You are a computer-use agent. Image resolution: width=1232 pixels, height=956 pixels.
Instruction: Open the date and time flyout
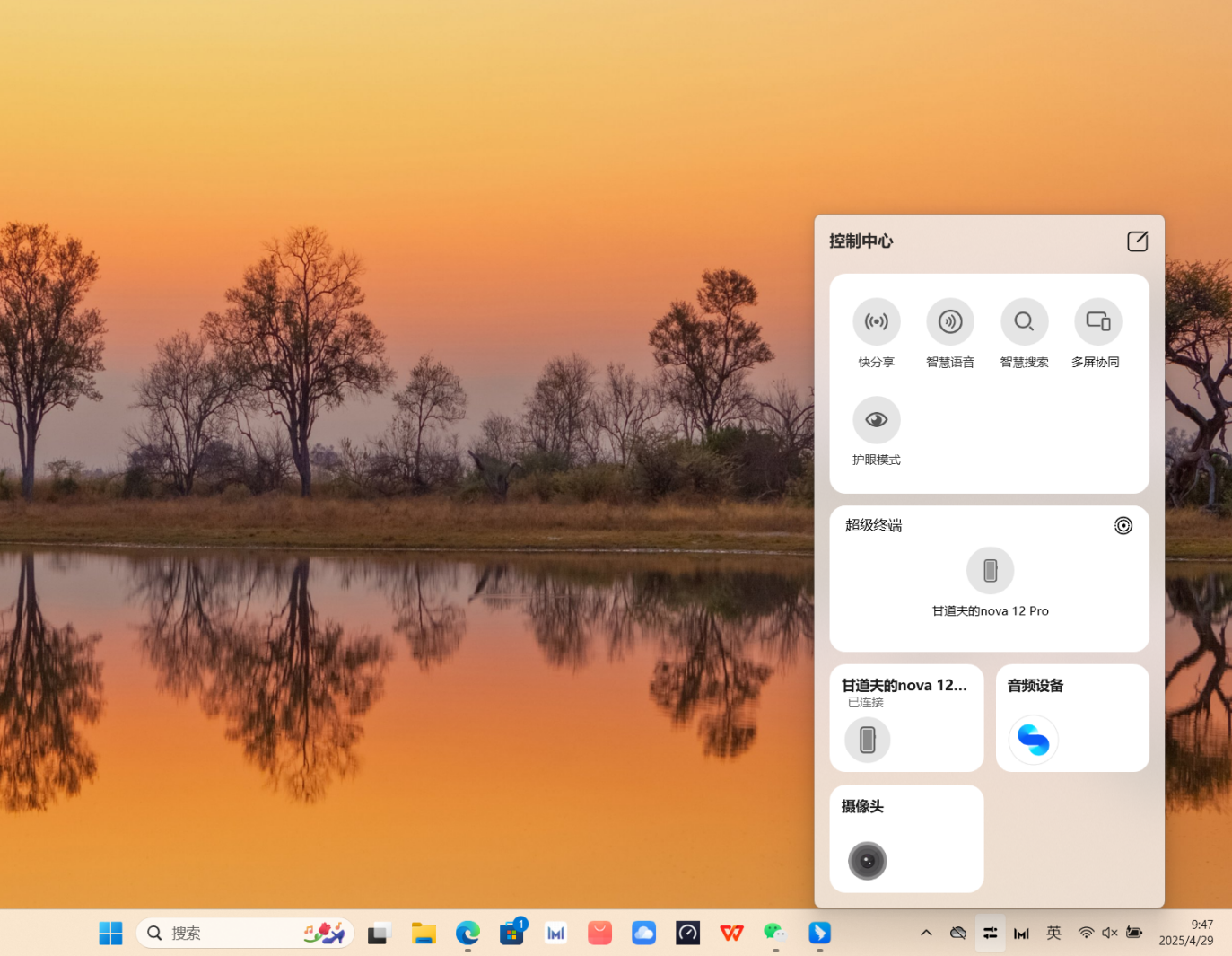(1185, 933)
